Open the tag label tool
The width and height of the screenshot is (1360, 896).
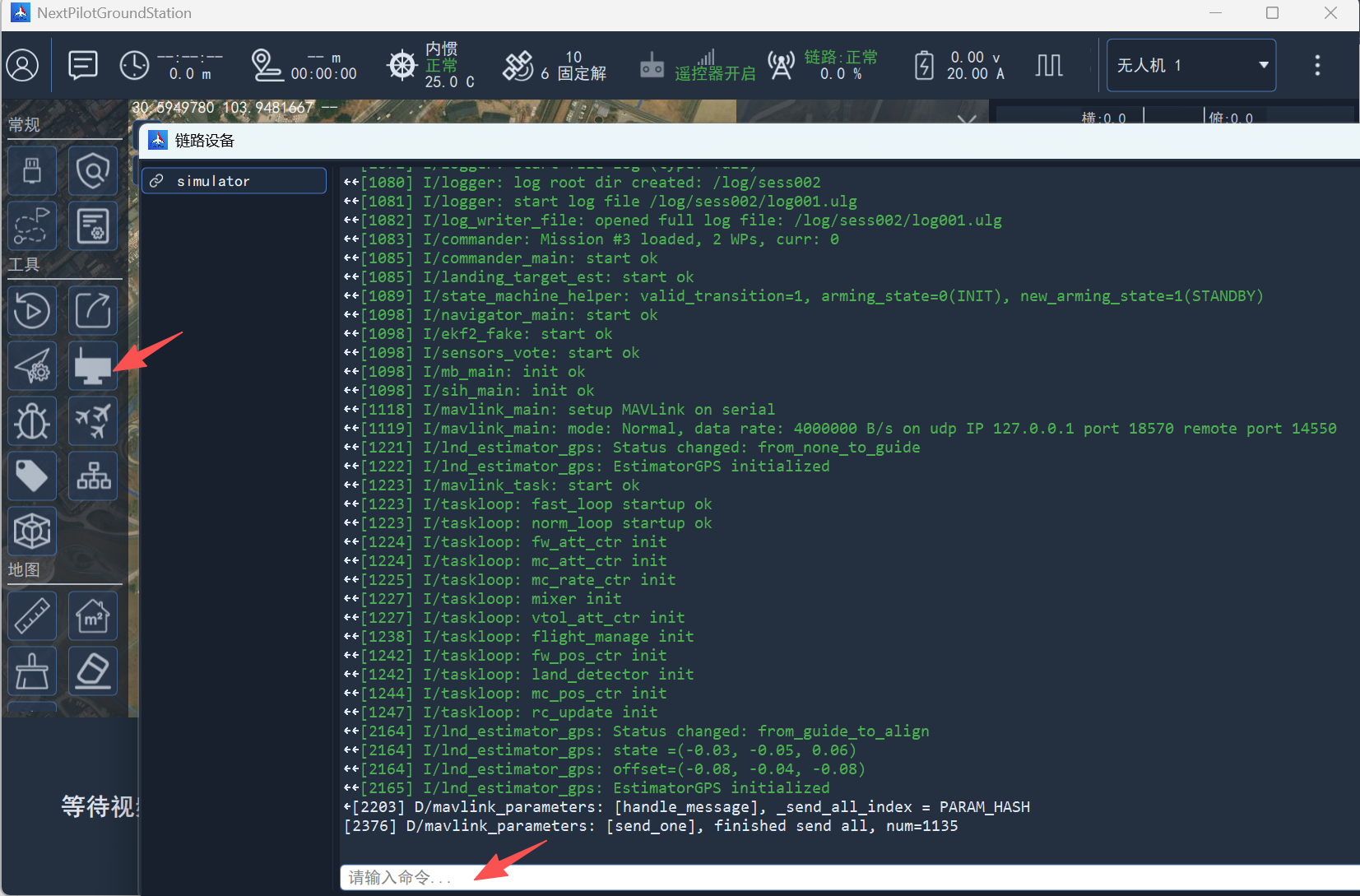pyautogui.click(x=32, y=476)
